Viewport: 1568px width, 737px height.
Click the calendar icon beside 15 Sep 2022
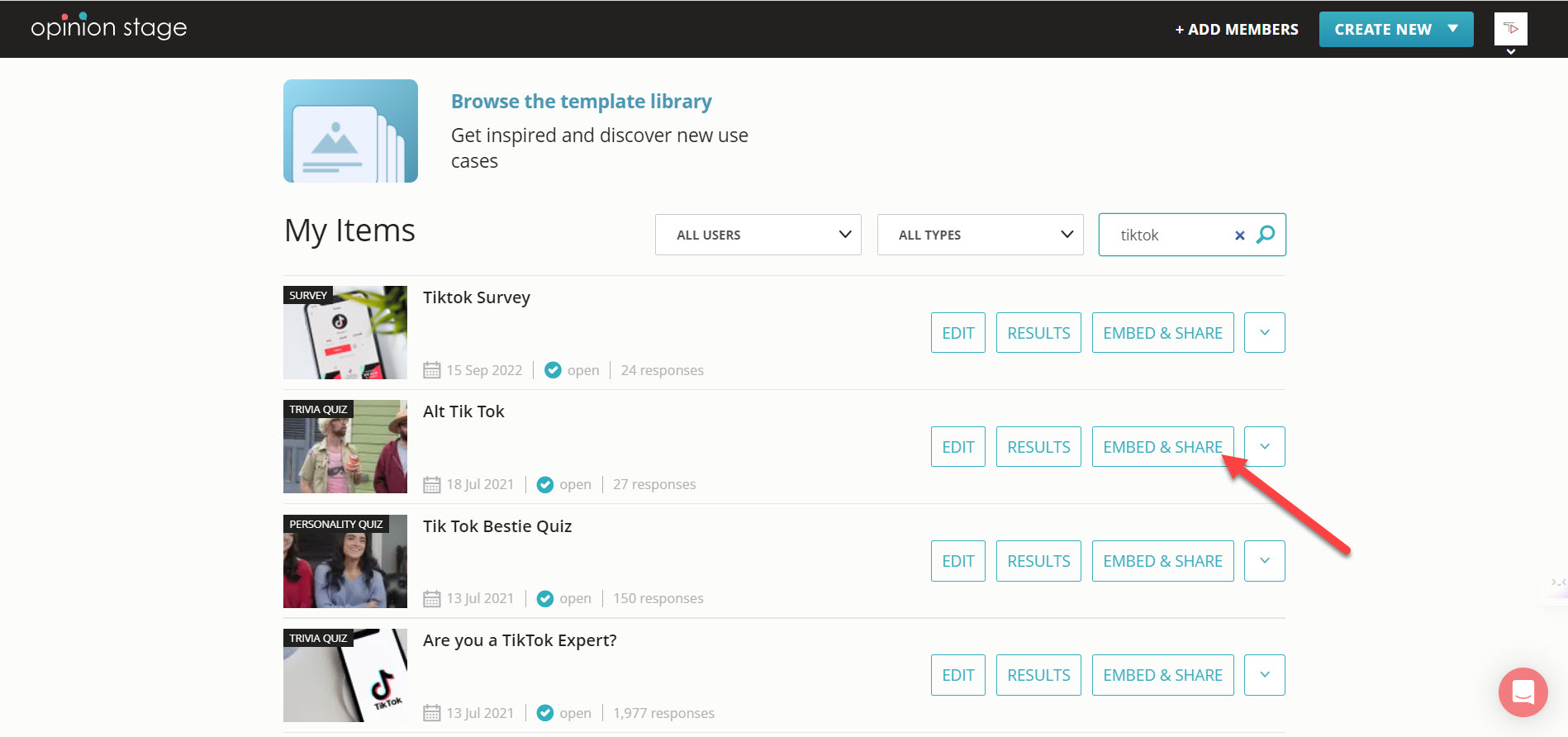point(431,370)
